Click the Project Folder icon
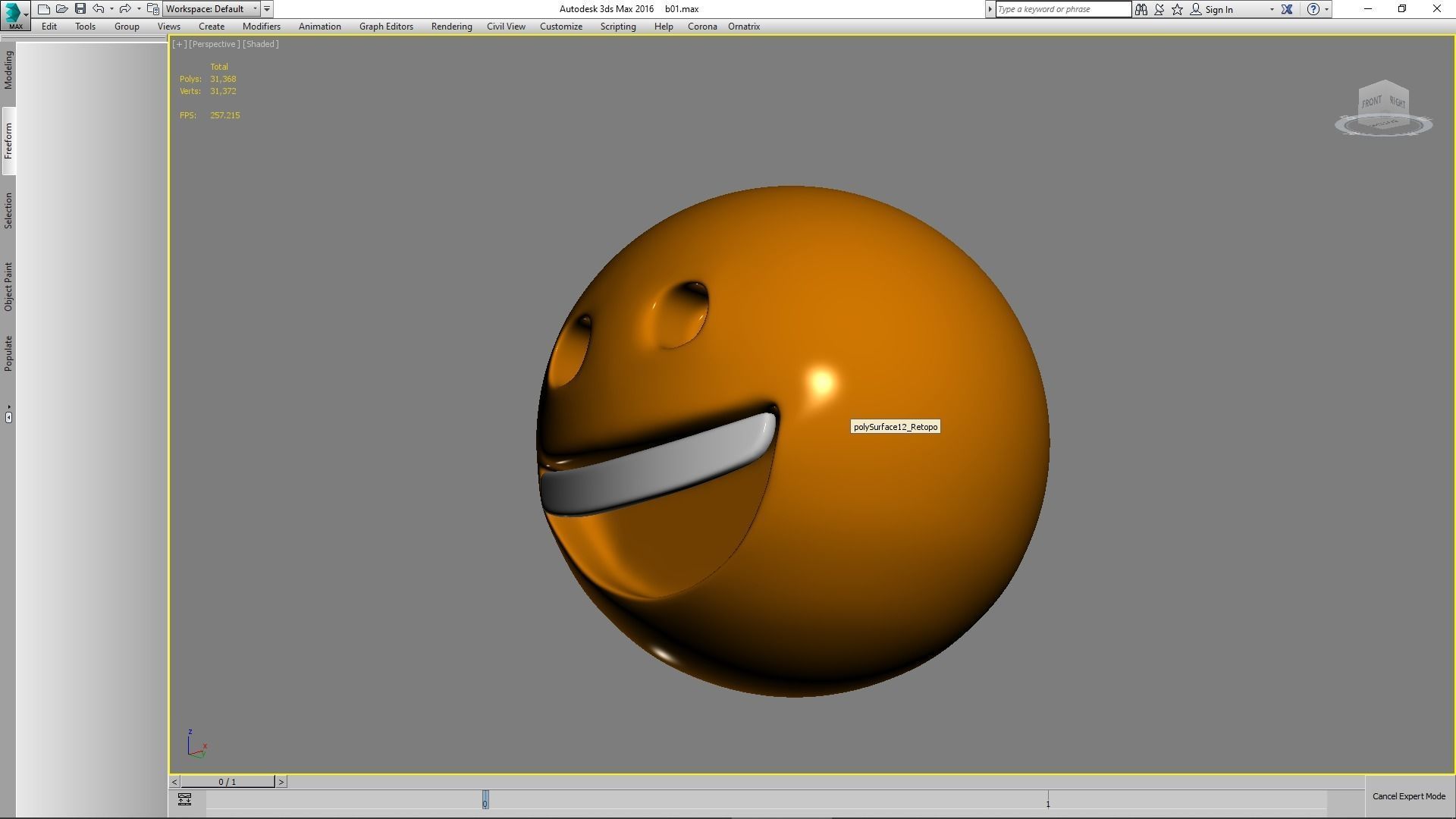The height and width of the screenshot is (819, 1456). coord(153,9)
